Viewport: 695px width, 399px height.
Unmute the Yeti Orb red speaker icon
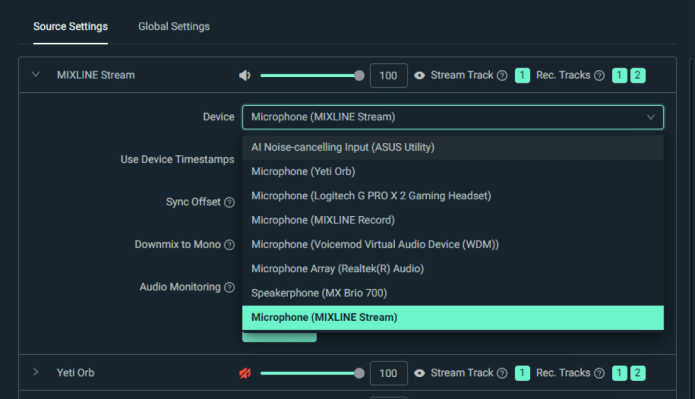[245, 373]
